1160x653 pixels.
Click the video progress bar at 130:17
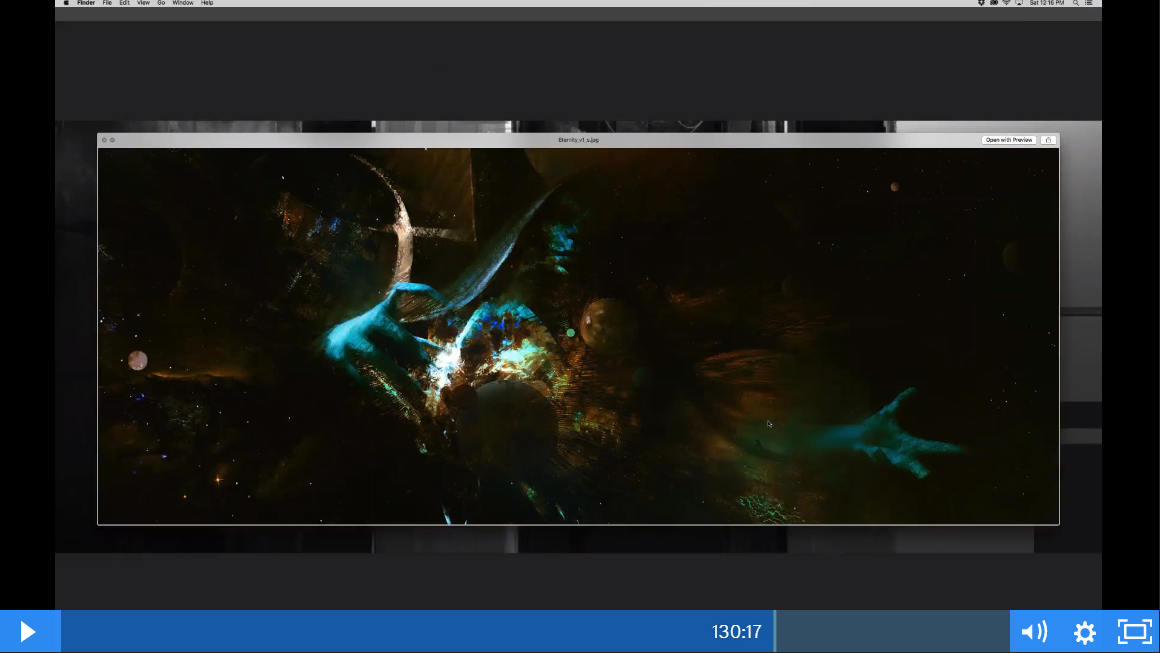point(775,632)
